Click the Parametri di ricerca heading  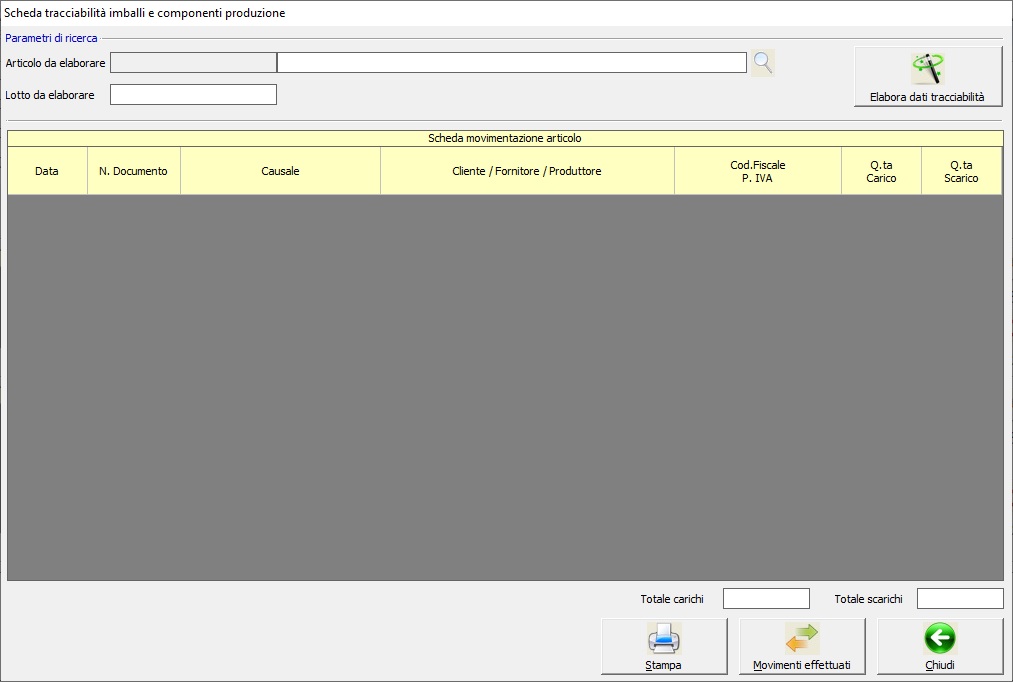coord(51,38)
